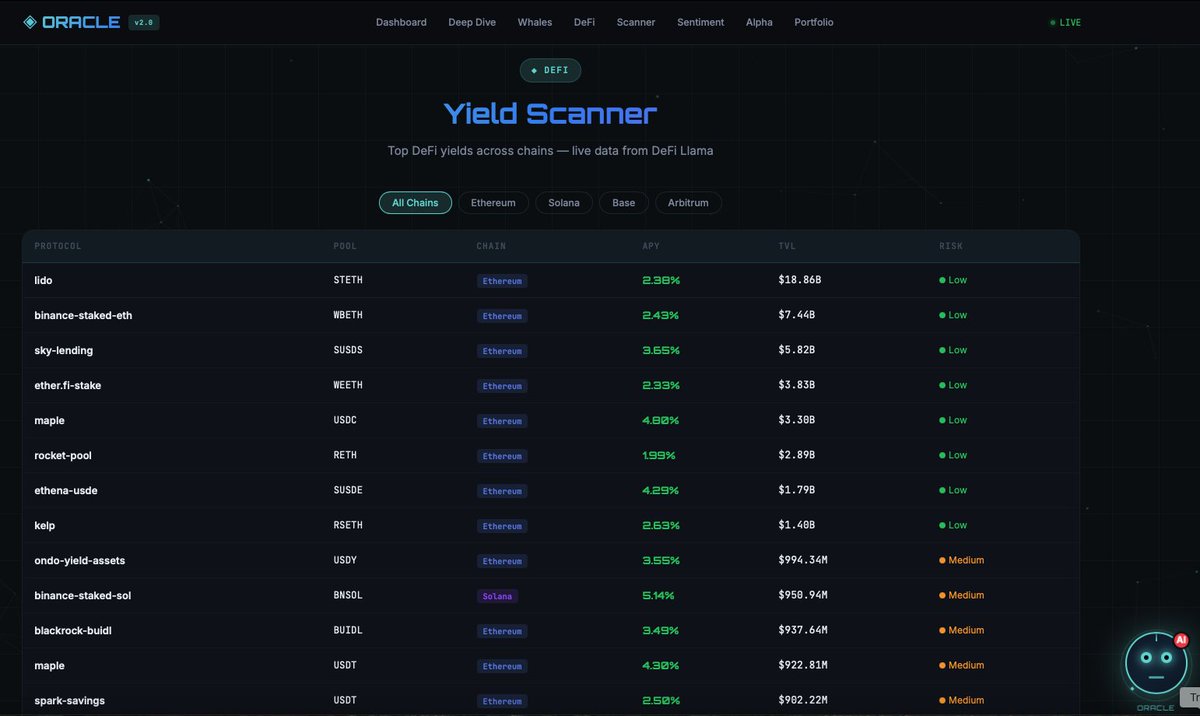Open the Oracle AI robot assistant
The height and width of the screenshot is (716, 1200).
[x=1156, y=663]
